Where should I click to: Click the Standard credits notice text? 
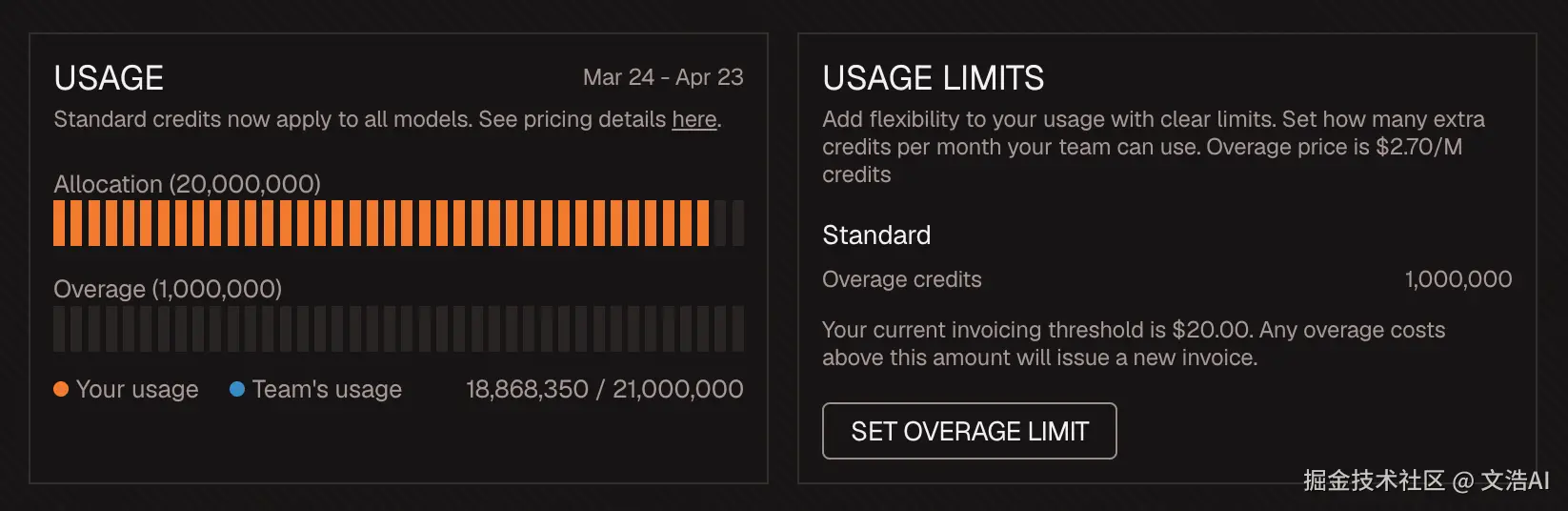click(x=362, y=119)
